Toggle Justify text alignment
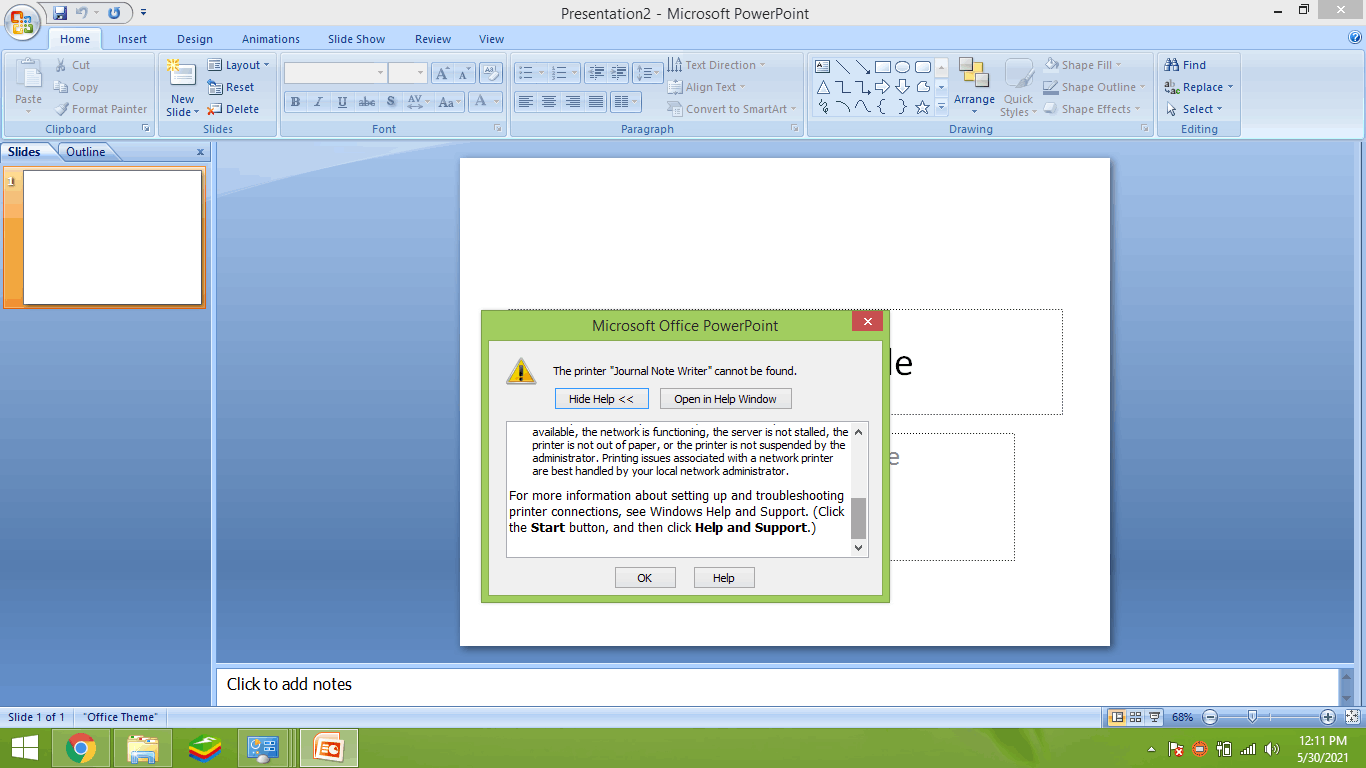1366x768 pixels. pos(597,102)
